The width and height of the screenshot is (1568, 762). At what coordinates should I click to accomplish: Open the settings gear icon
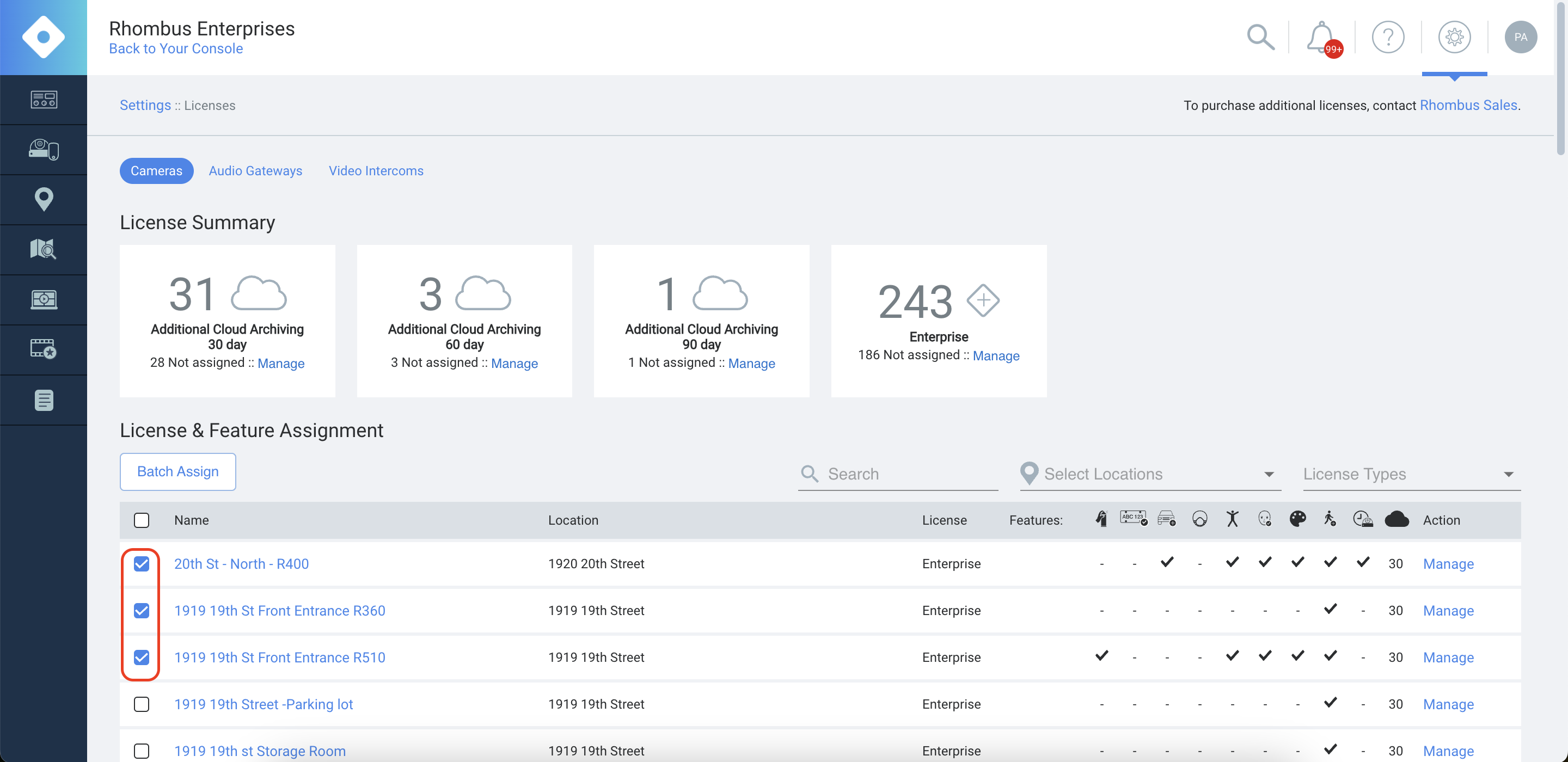pyautogui.click(x=1454, y=37)
